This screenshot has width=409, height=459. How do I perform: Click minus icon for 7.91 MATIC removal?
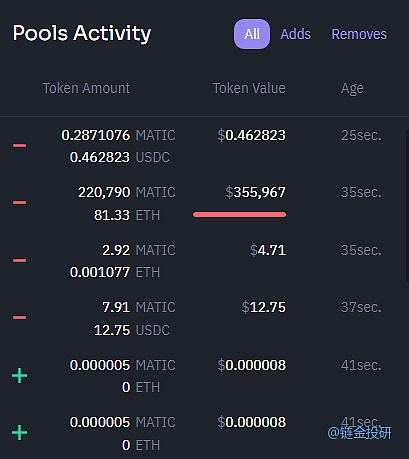(x=19, y=317)
